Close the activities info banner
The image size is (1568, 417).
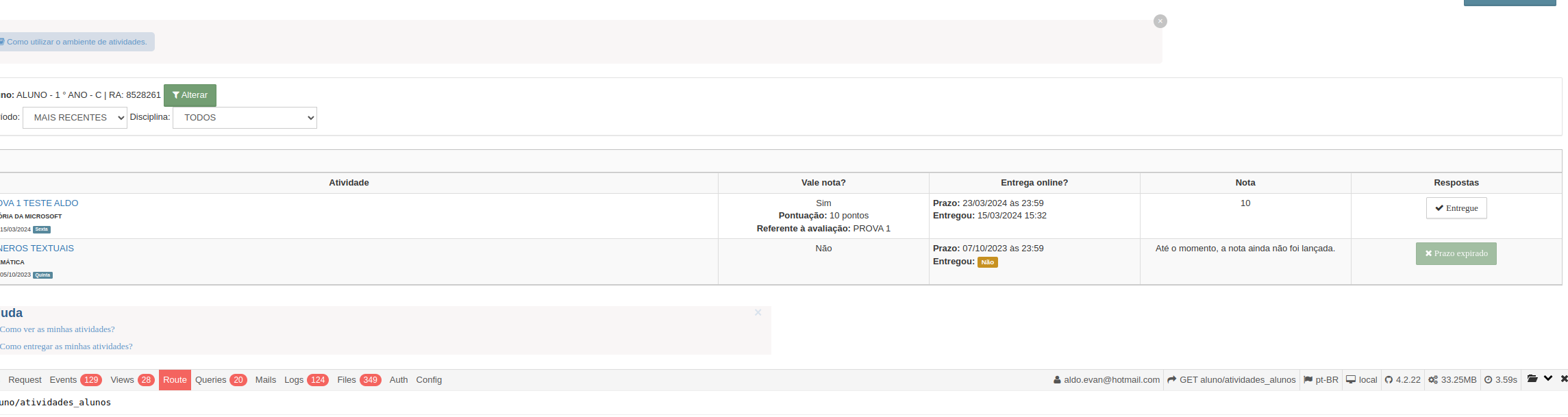pos(1160,21)
